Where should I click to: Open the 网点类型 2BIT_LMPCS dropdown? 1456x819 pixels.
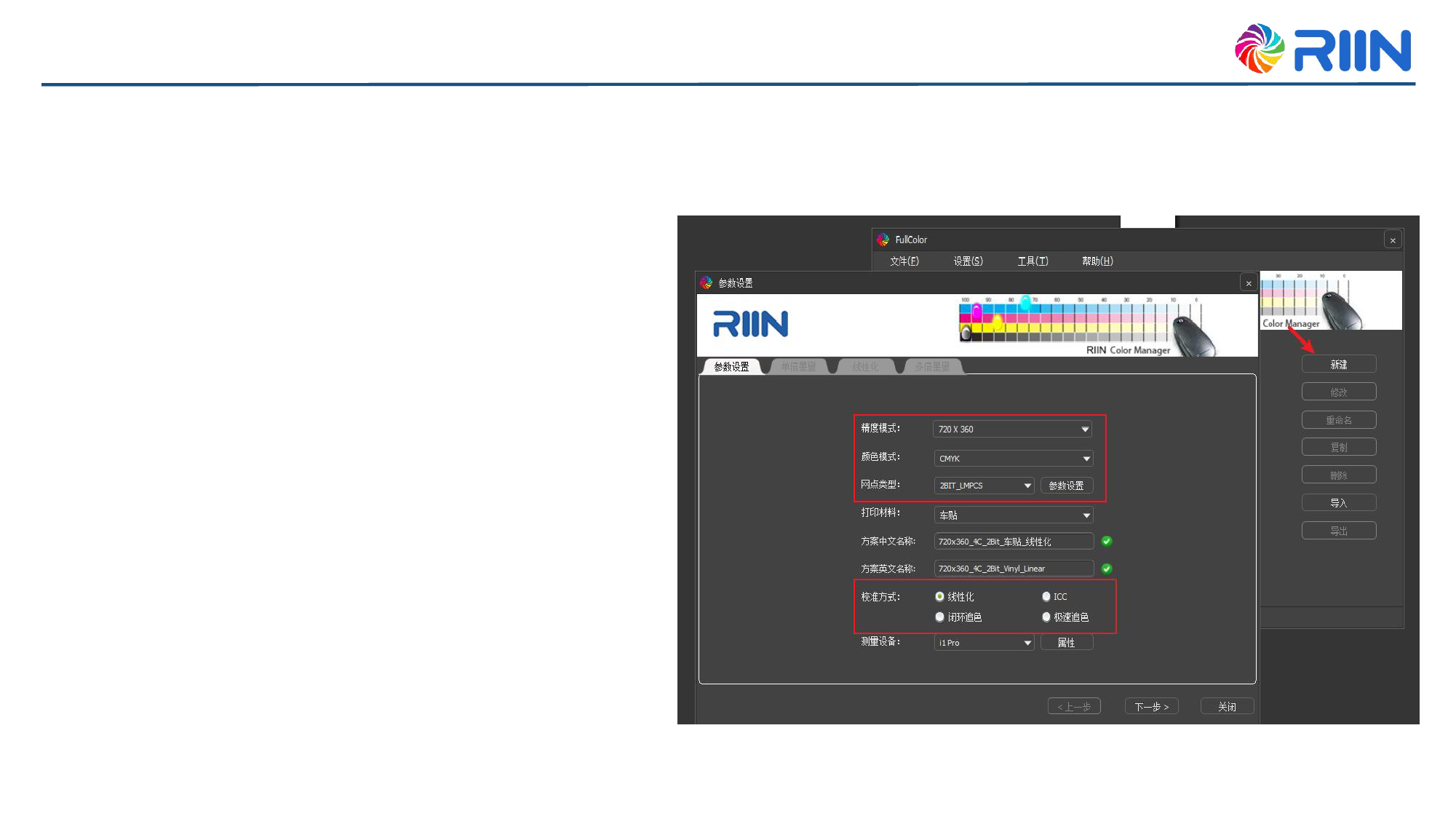pyautogui.click(x=984, y=486)
